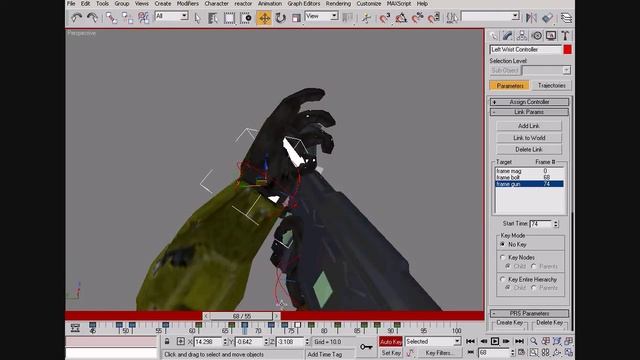Toggle the Percent Snap icon

(x=417, y=18)
